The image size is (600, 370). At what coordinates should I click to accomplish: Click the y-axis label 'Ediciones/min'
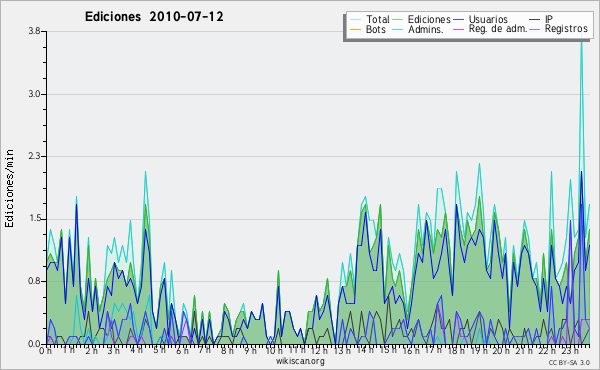click(x=9, y=188)
